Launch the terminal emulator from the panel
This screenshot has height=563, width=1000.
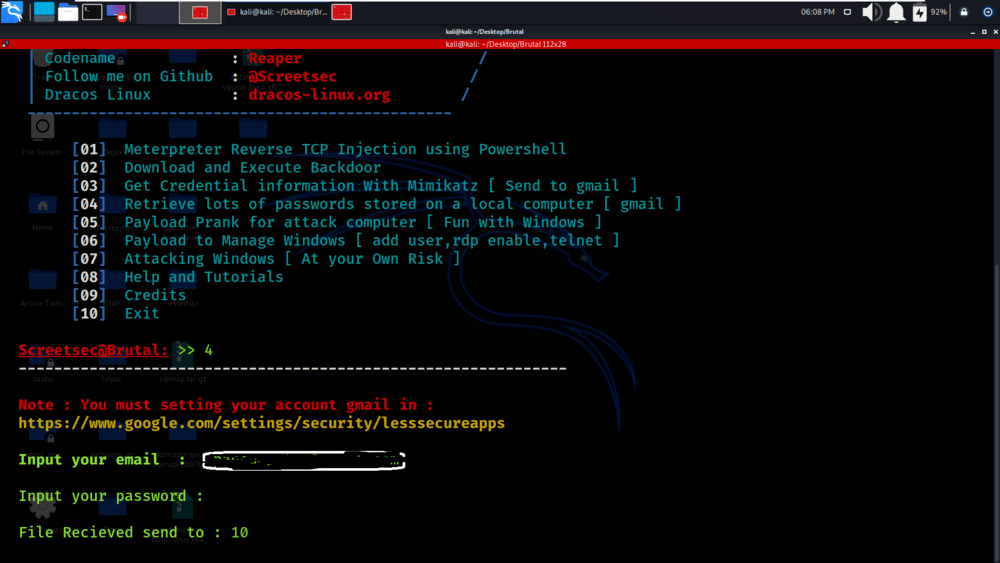pyautogui.click(x=92, y=11)
